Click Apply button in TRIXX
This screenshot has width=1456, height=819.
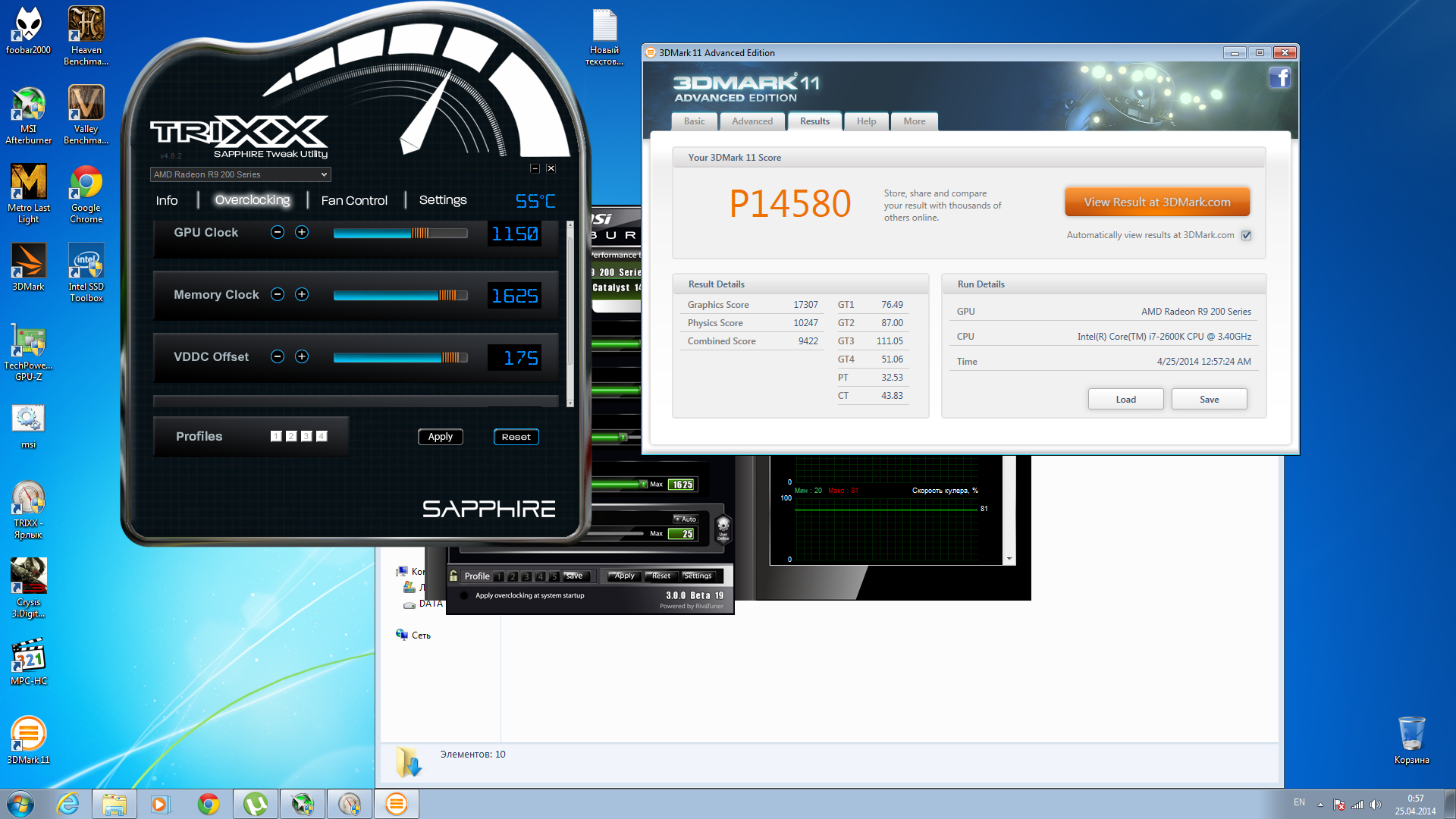(x=440, y=437)
